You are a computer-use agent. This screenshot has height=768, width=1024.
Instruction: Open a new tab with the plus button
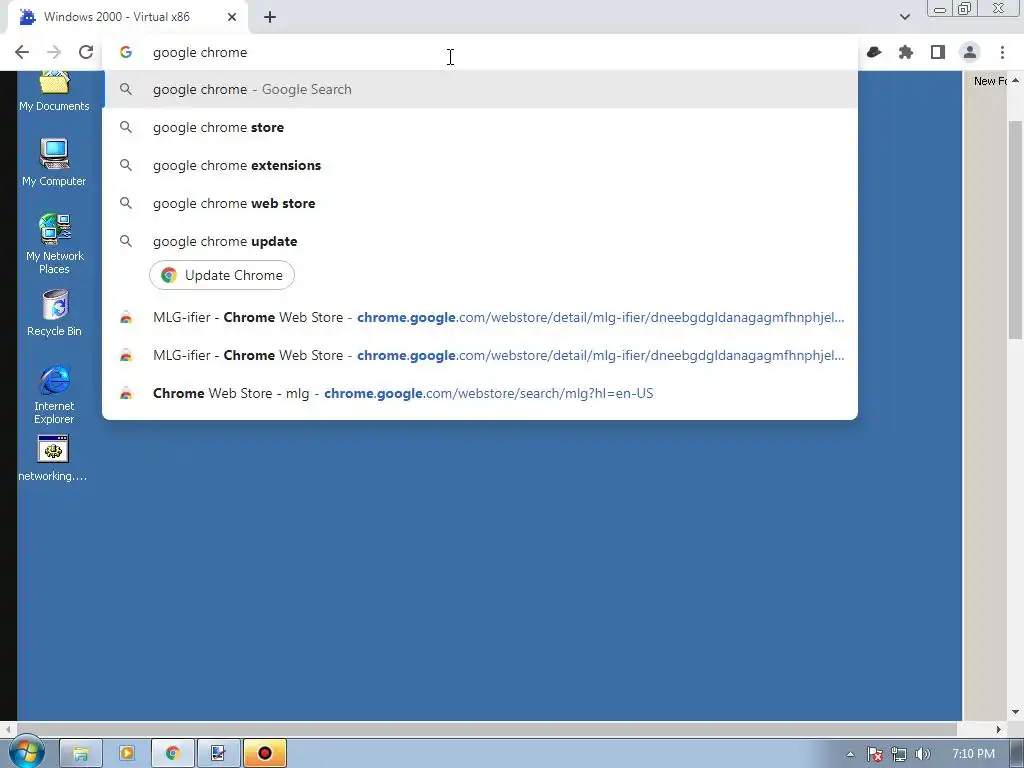click(270, 17)
